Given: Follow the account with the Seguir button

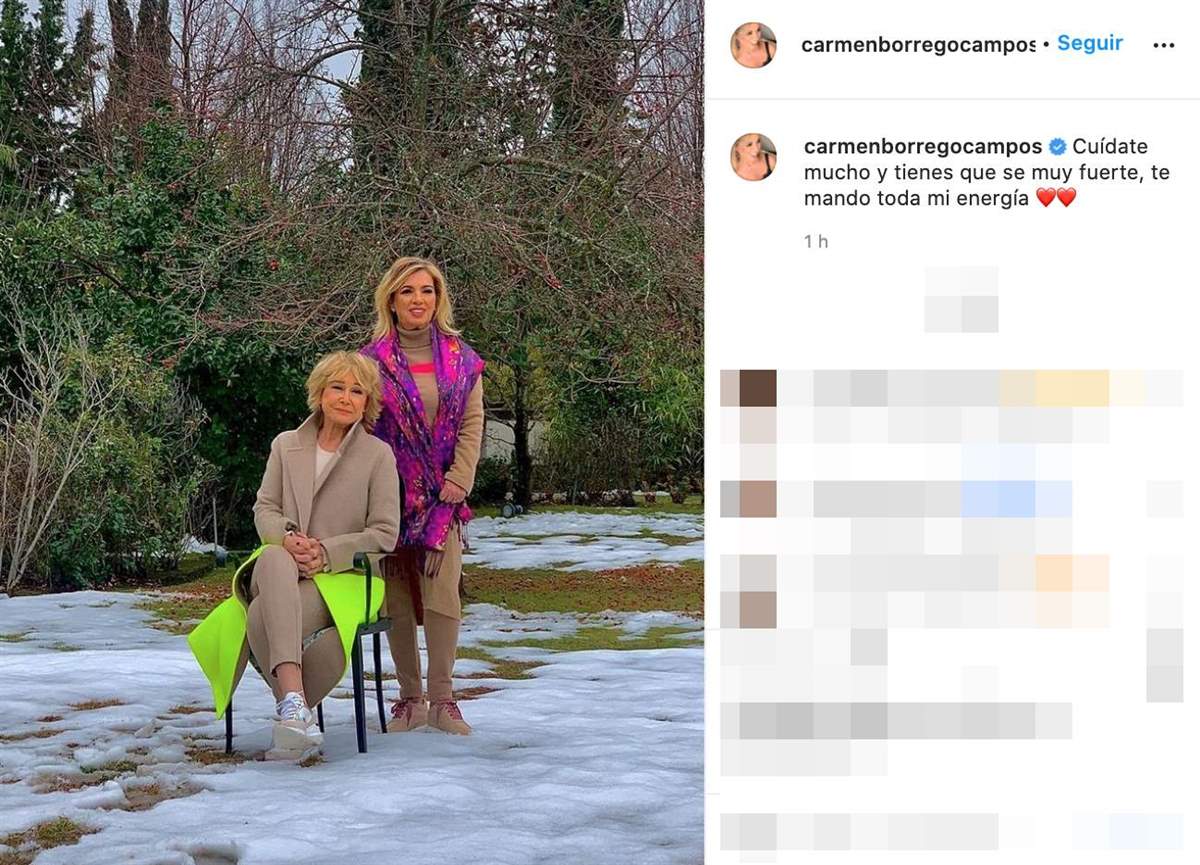Looking at the screenshot, I should tap(1090, 43).
